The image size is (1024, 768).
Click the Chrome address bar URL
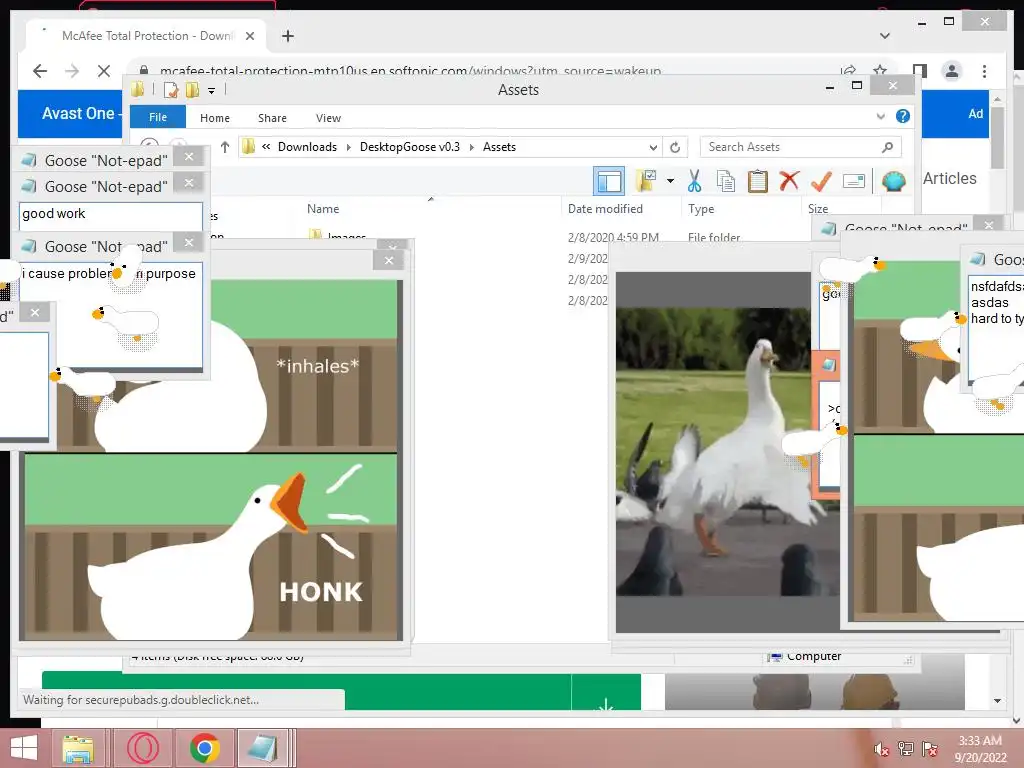(410, 71)
